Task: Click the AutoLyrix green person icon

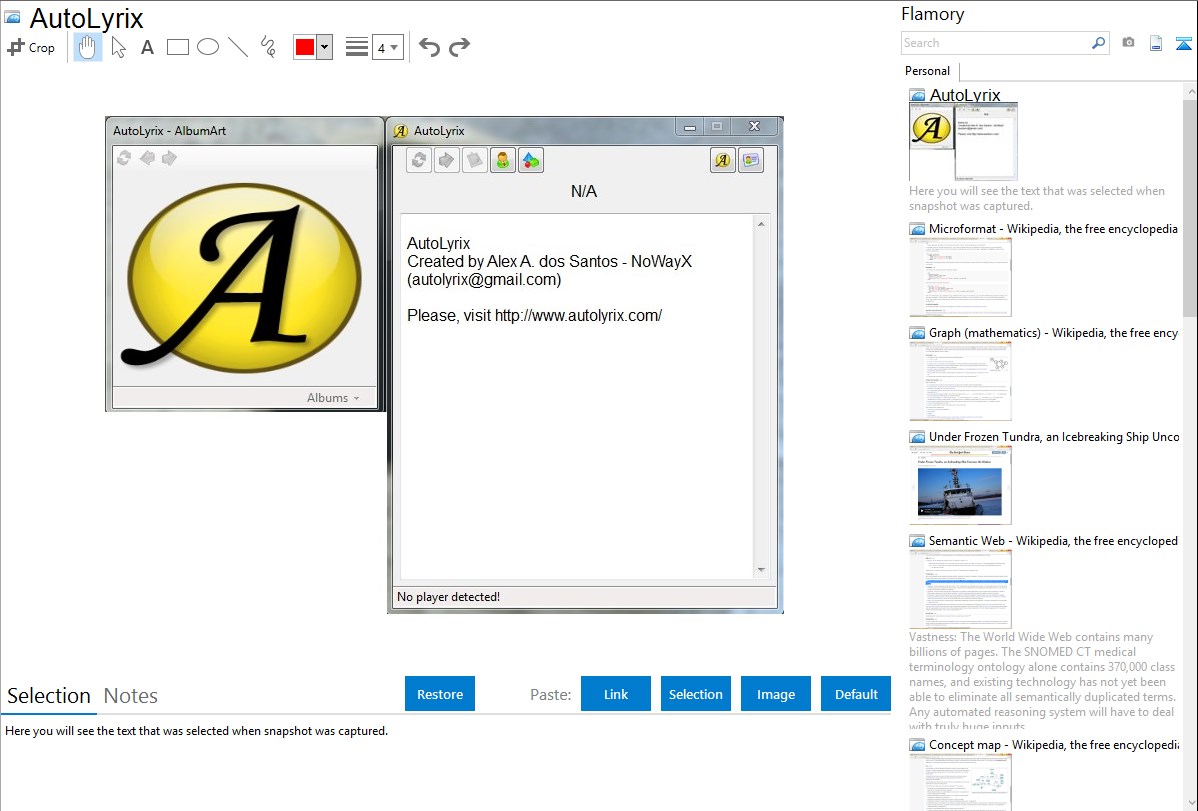Action: [503, 161]
